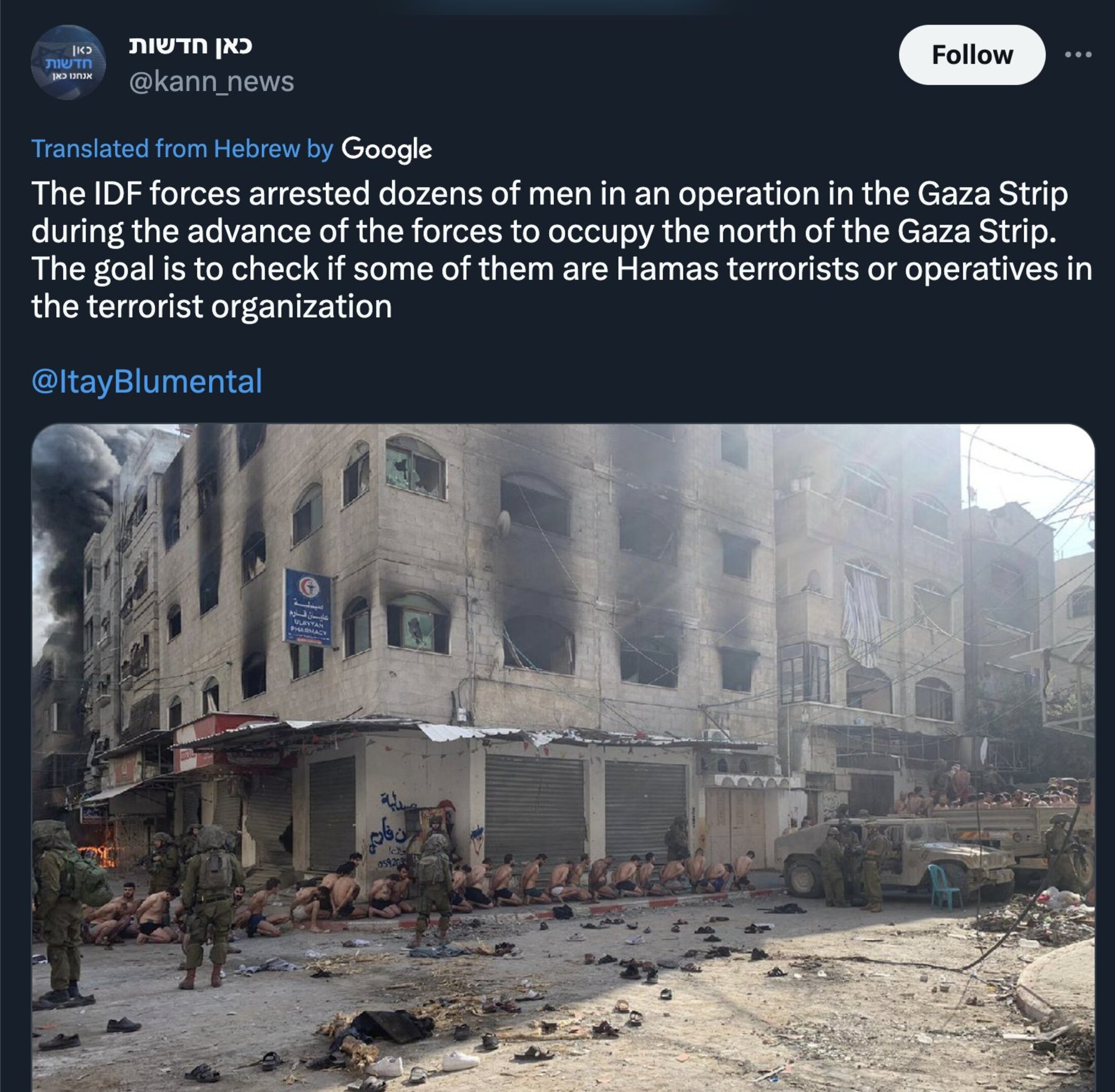Click the @kann_news handle
Viewport: 1115px width, 1092px height.
click(212, 82)
